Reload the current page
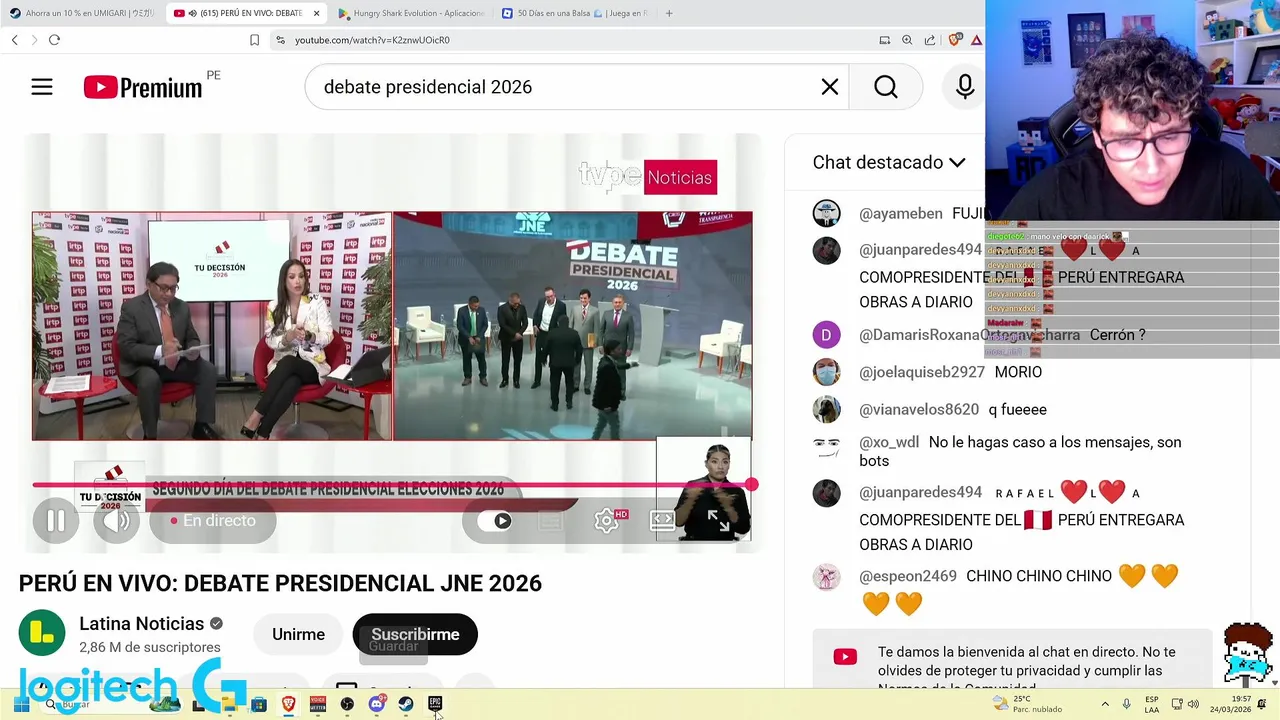The height and width of the screenshot is (720, 1280). click(x=54, y=40)
